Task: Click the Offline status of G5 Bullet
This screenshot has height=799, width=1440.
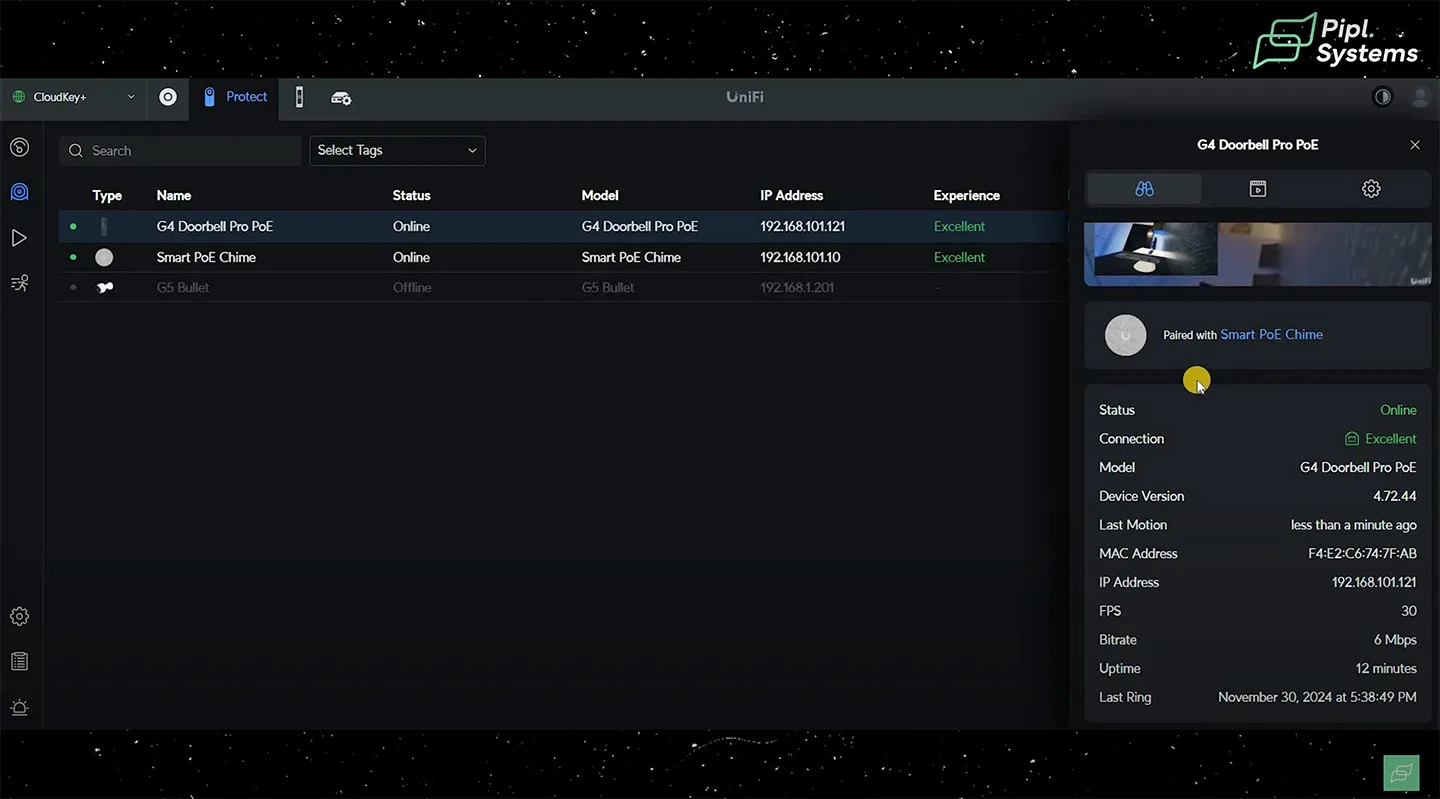Action: pos(412,288)
